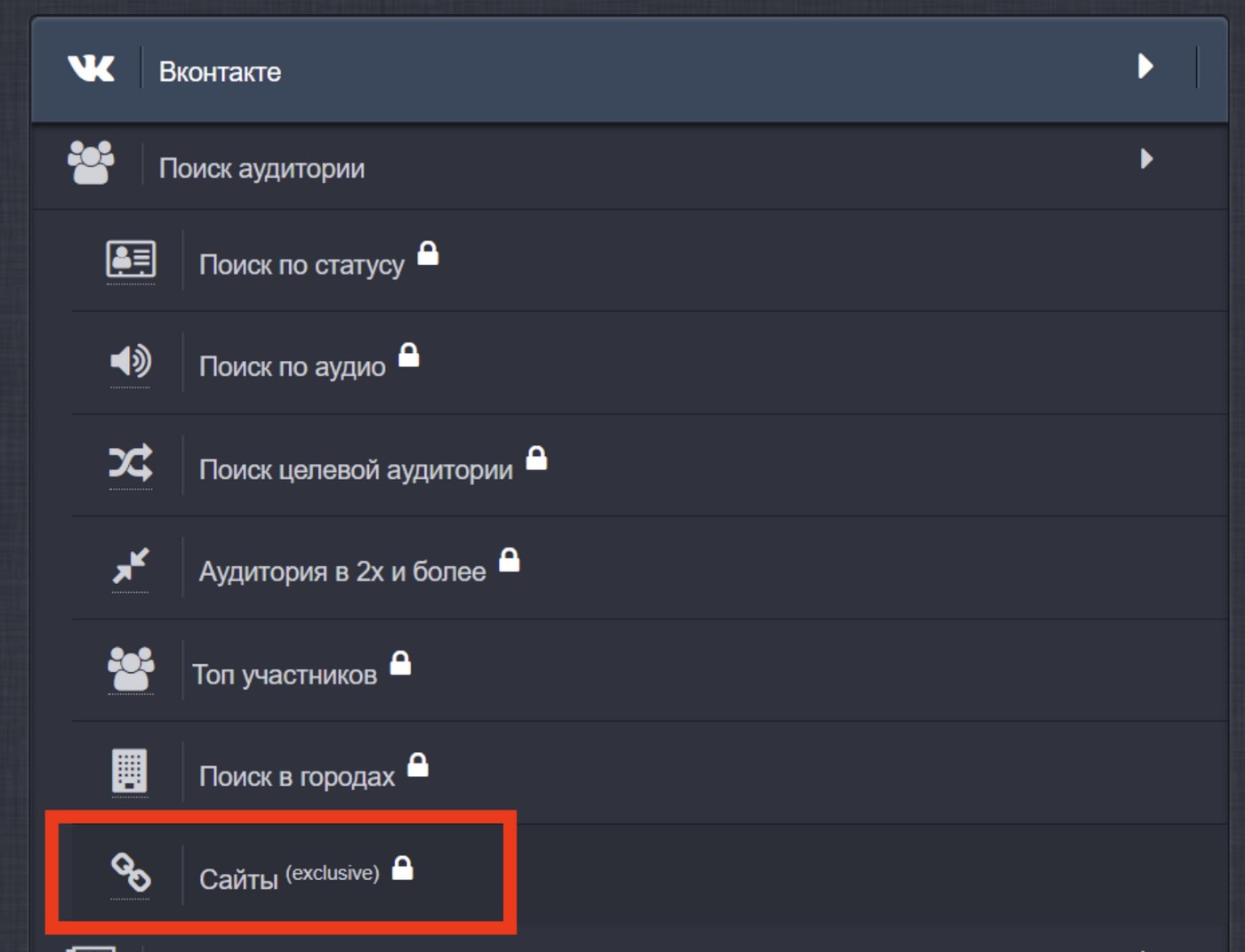Image resolution: width=1245 pixels, height=952 pixels.
Task: Click the speaker icon for audio search
Action: [131, 361]
